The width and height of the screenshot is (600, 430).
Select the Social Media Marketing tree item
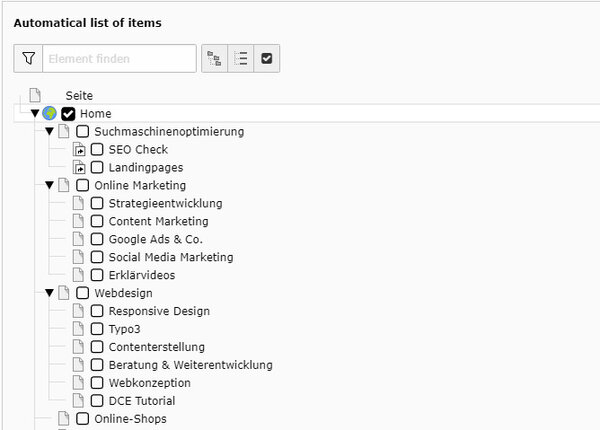(171, 257)
